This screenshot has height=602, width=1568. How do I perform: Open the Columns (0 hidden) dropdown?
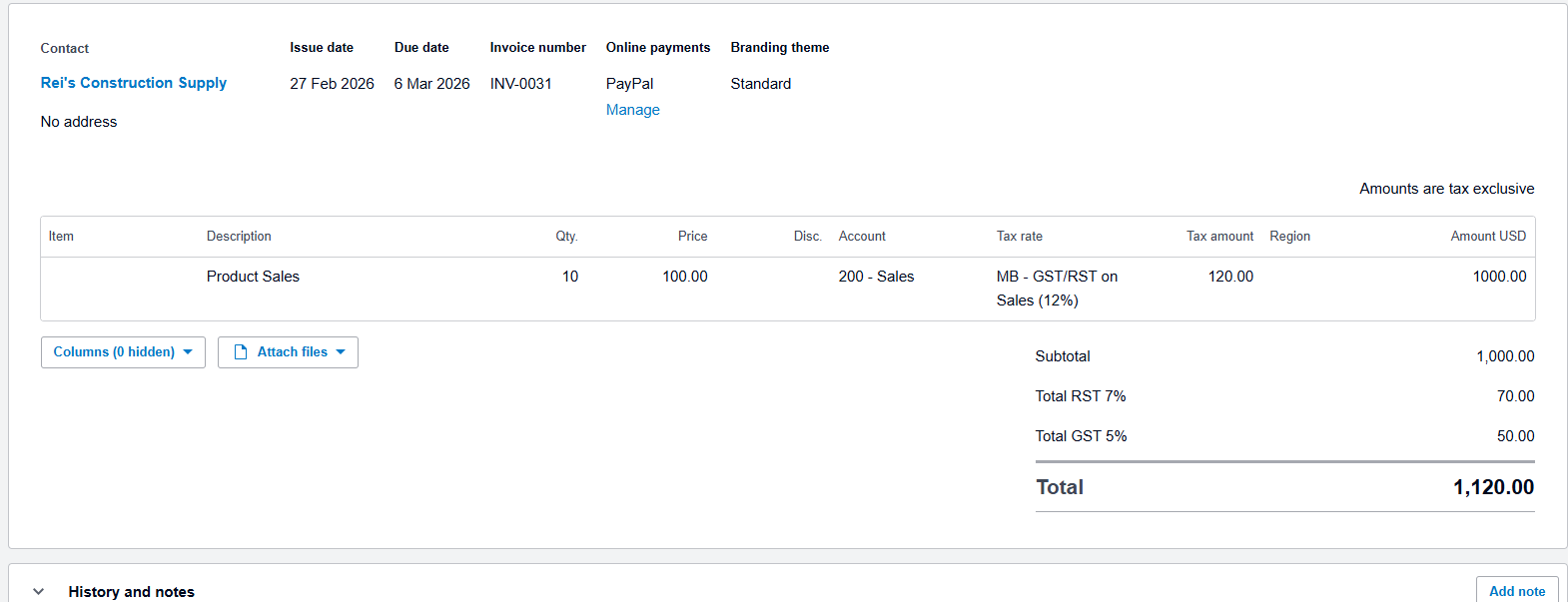click(x=123, y=352)
